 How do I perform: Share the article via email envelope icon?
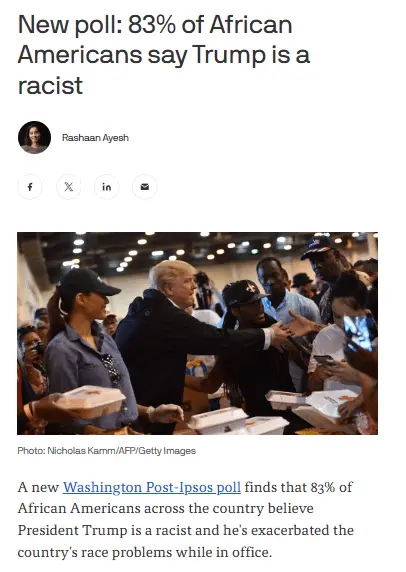click(145, 187)
